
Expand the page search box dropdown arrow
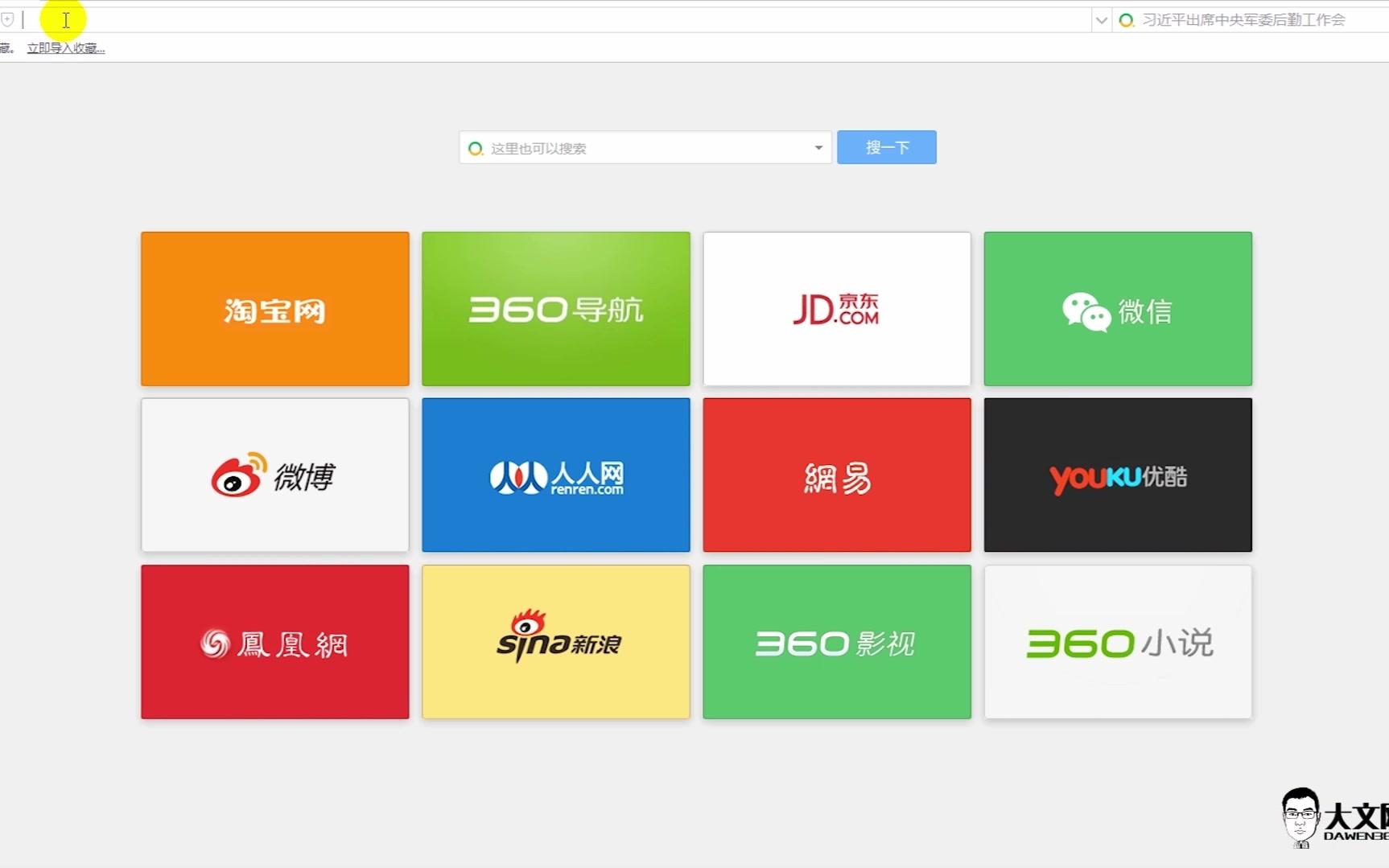pos(818,148)
